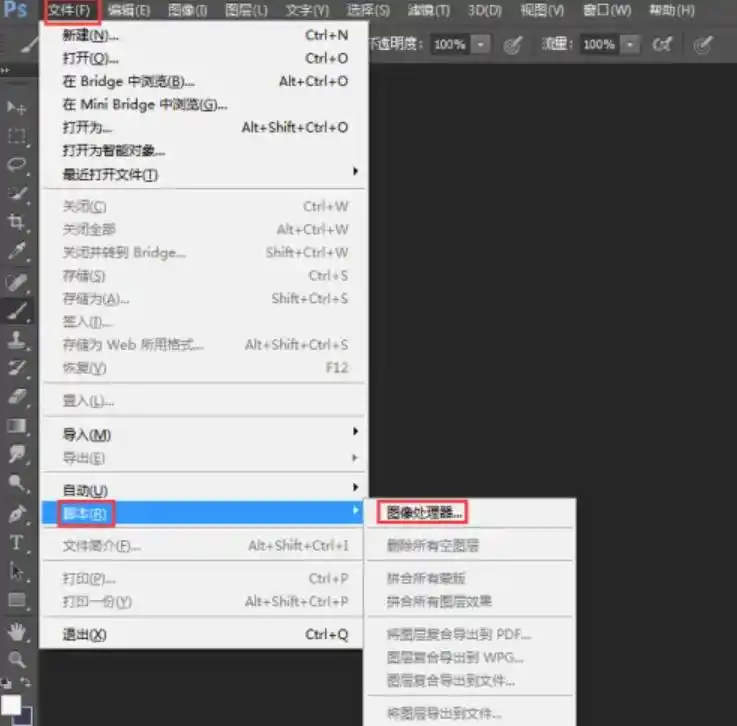This screenshot has height=726, width=737.
Task: Select the Dodge tool
Action: pyautogui.click(x=17, y=483)
